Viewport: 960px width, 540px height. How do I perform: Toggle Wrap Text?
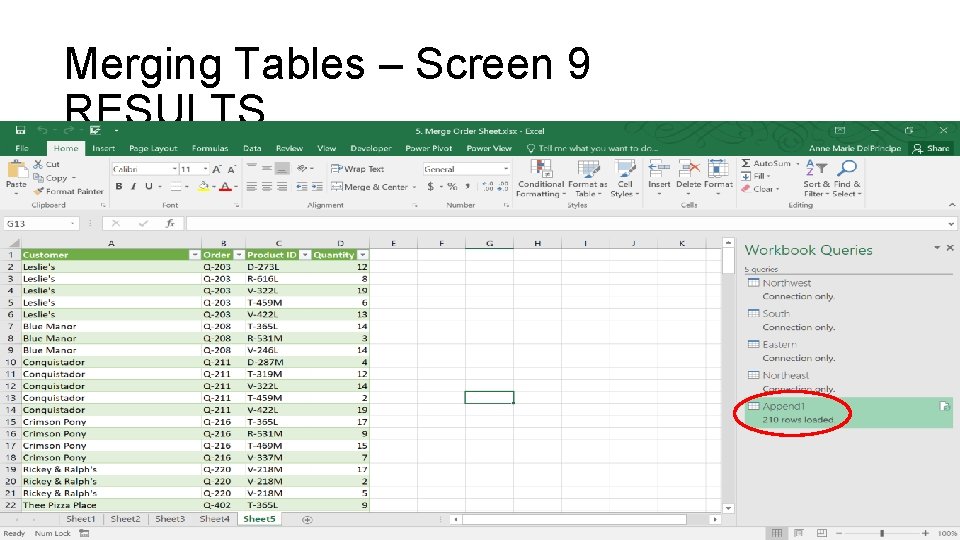[x=357, y=169]
